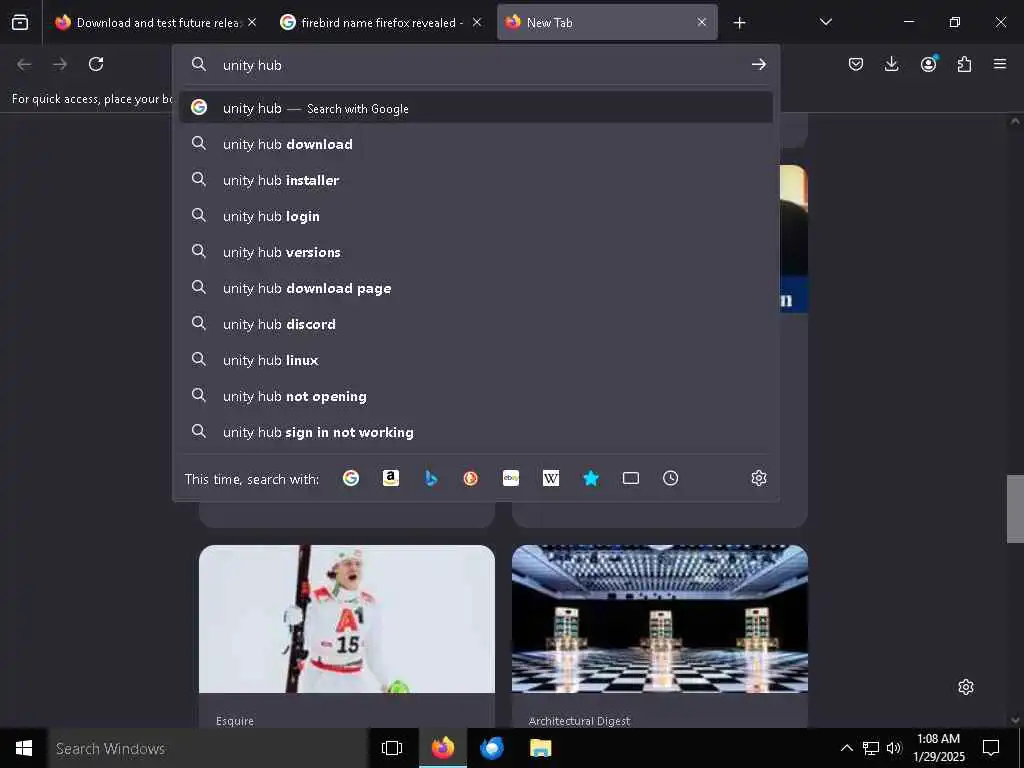Screen dimensions: 1024x768
Task: Search bookmarks using the star icon
Action: coord(591,479)
